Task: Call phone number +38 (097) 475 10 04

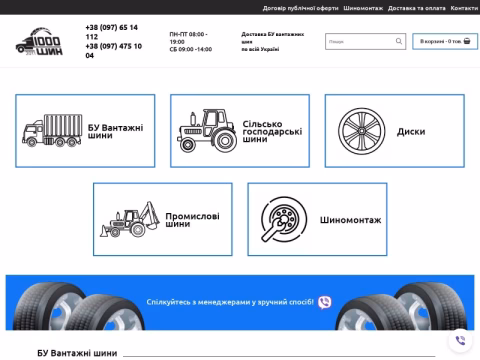Action: coord(113,51)
